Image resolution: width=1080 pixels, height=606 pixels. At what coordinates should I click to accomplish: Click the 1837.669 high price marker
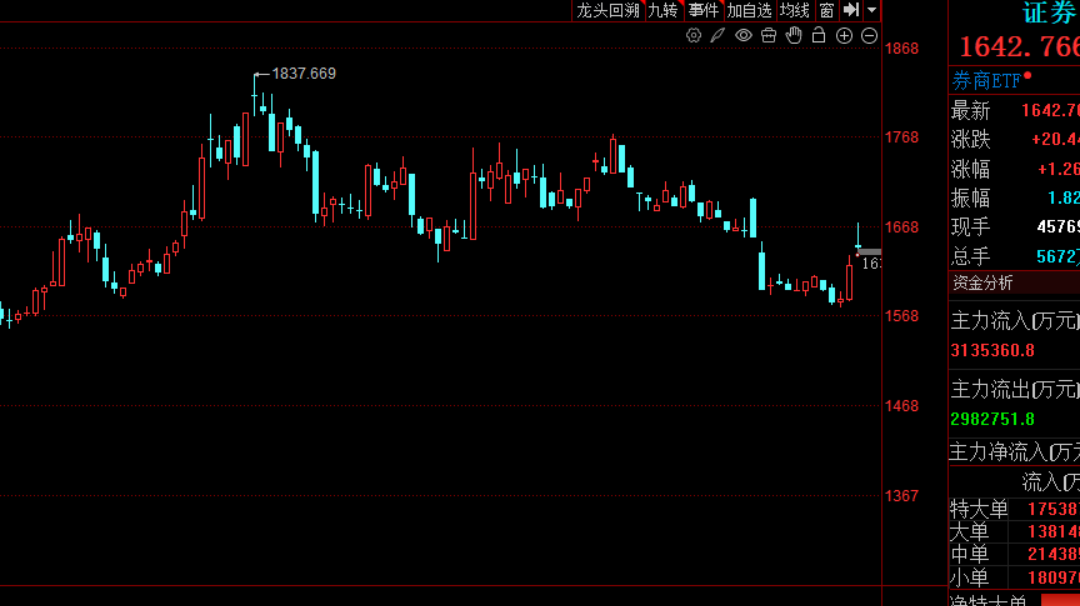(x=304, y=73)
